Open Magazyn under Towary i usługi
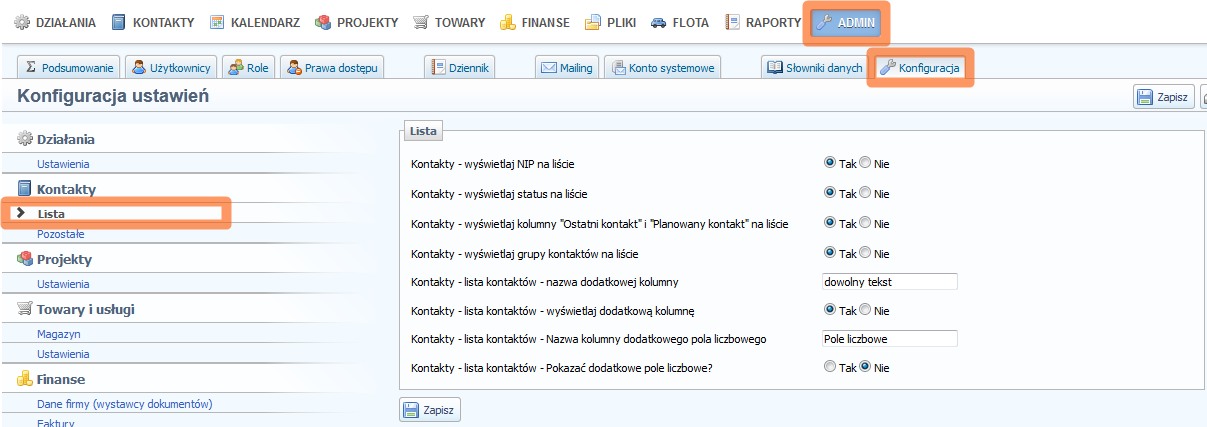The height and width of the screenshot is (427, 1207). click(58, 334)
